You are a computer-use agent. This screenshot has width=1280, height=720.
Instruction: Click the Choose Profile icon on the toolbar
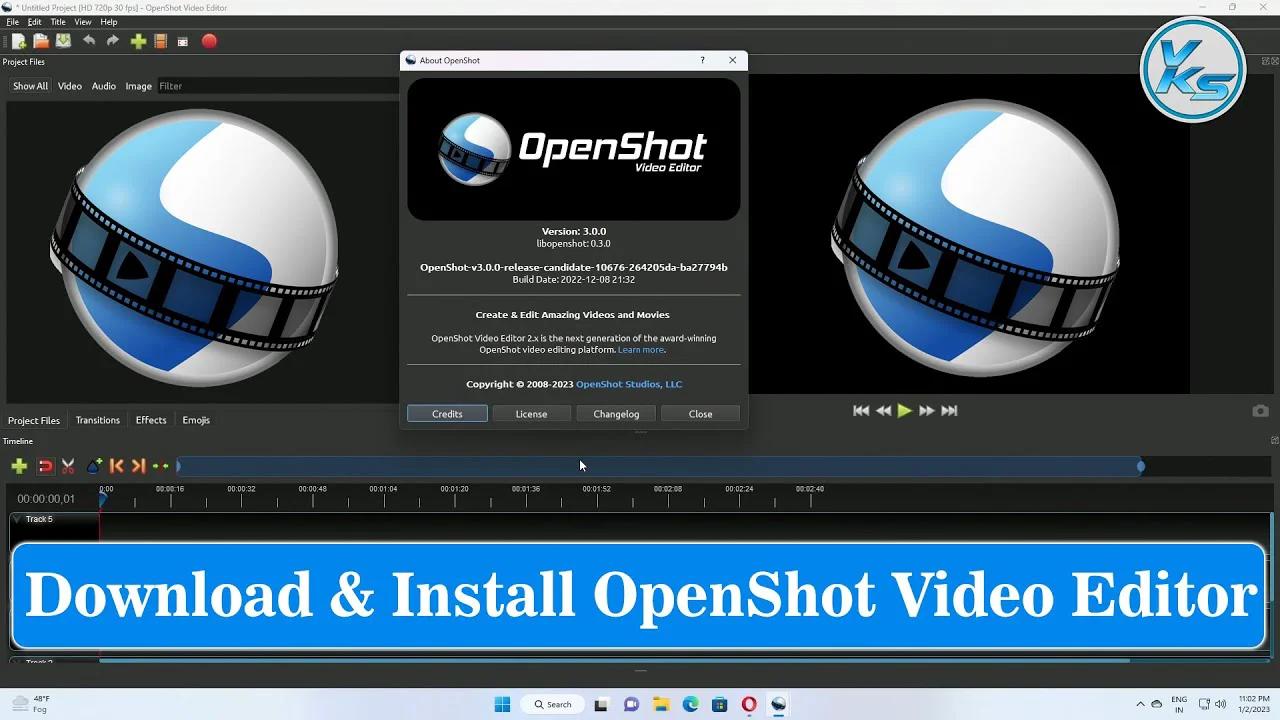coord(161,41)
